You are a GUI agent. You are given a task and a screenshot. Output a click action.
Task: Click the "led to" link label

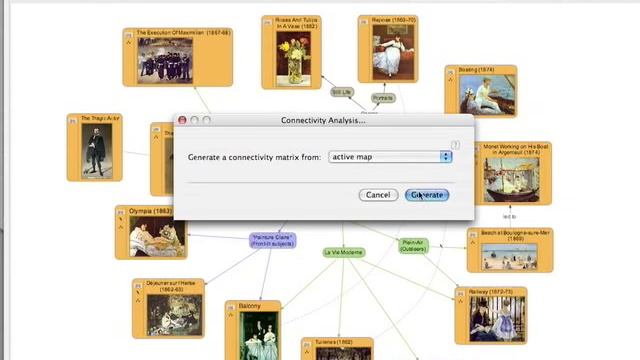click(509, 217)
